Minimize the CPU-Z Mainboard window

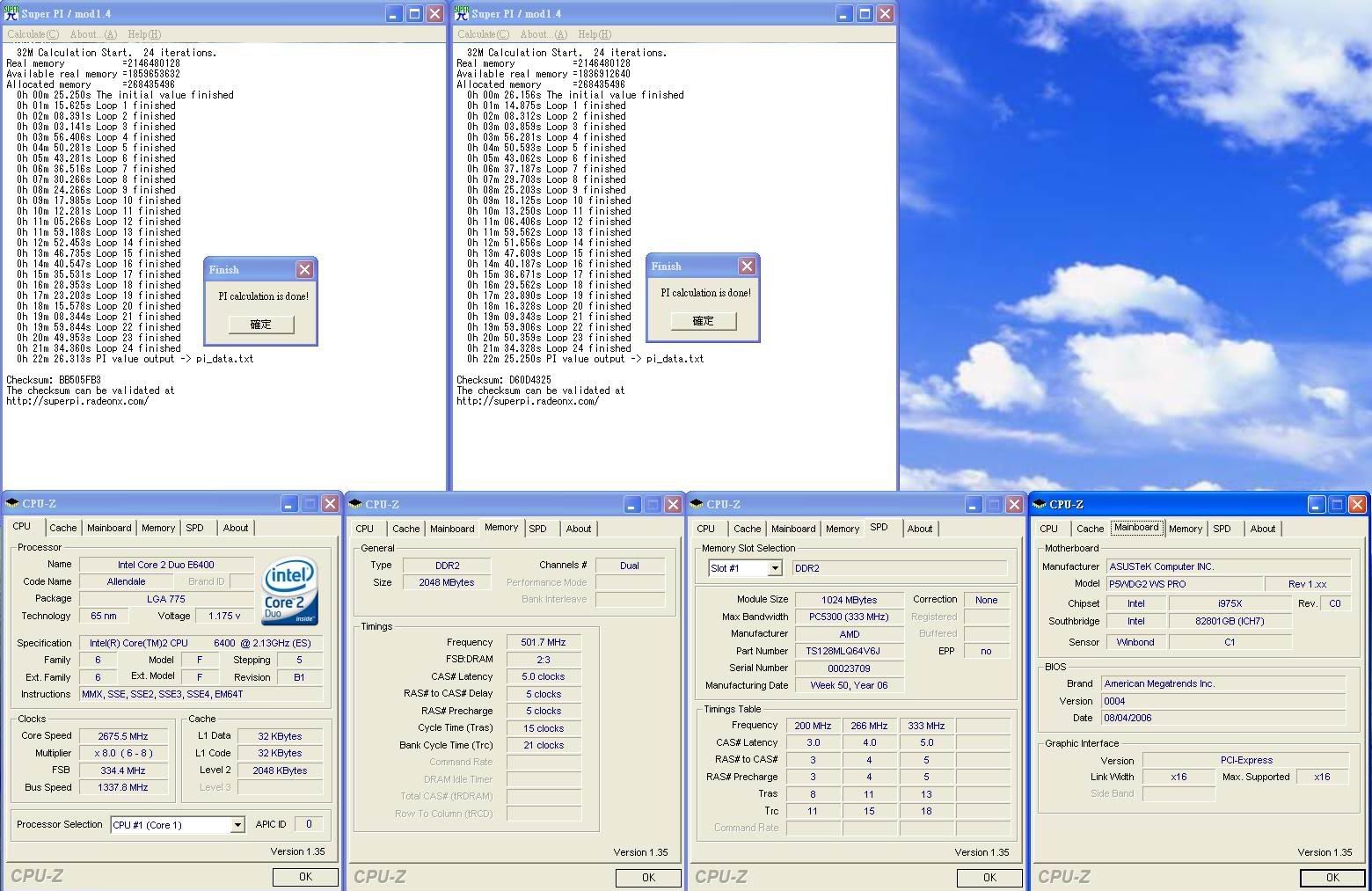1317,504
